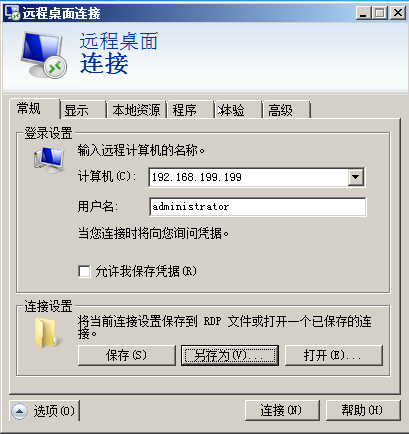Click the 另存为 button
Viewport: 409px width, 434px height.
pyautogui.click(x=230, y=355)
